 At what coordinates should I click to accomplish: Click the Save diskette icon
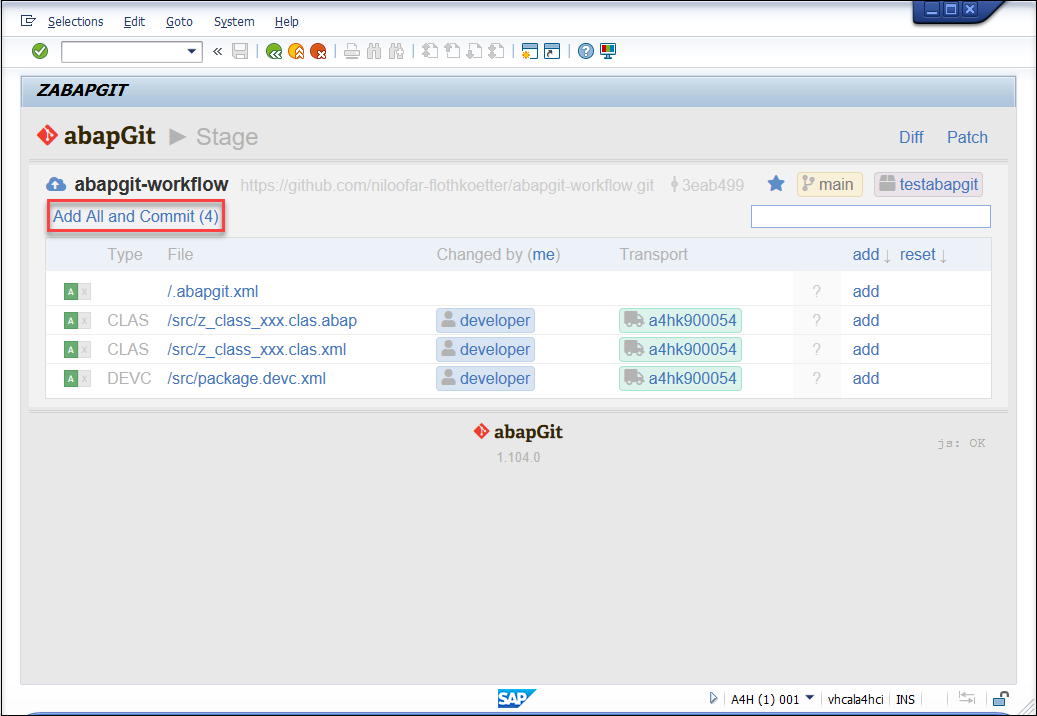pyautogui.click(x=239, y=52)
